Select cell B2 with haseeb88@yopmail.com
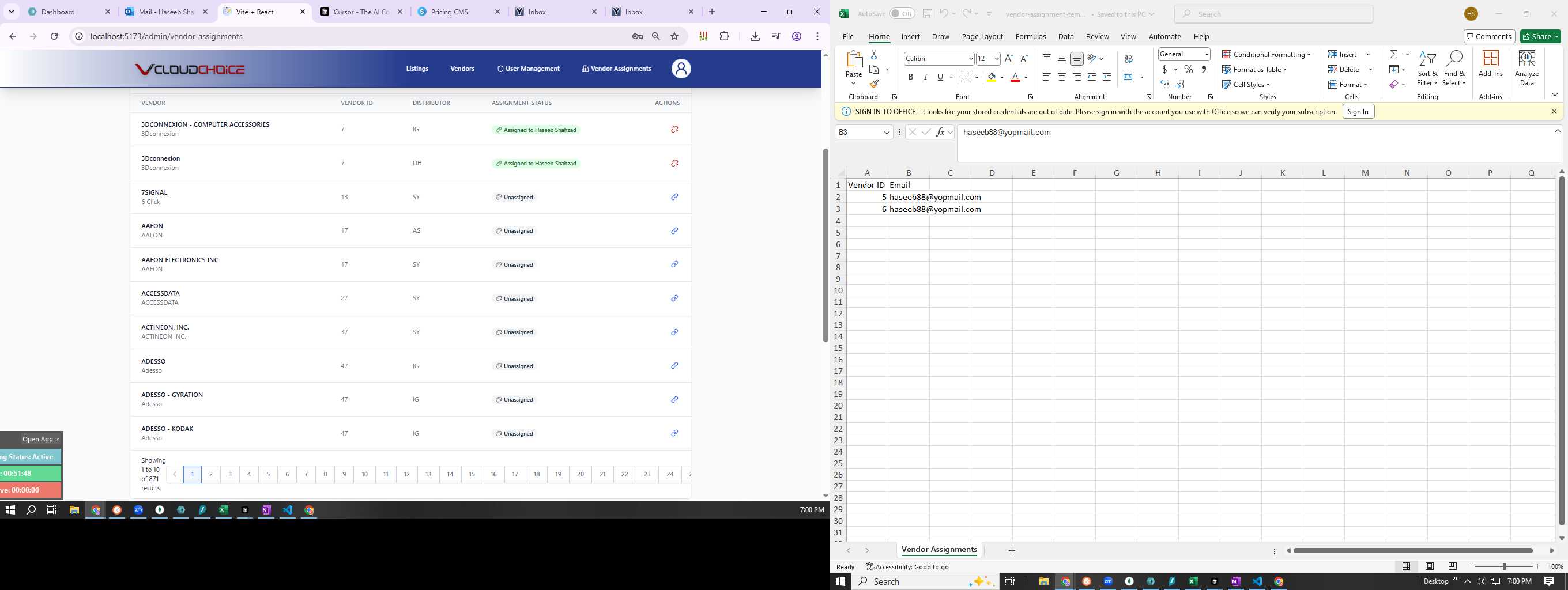This screenshot has width=1568, height=590. click(x=908, y=197)
